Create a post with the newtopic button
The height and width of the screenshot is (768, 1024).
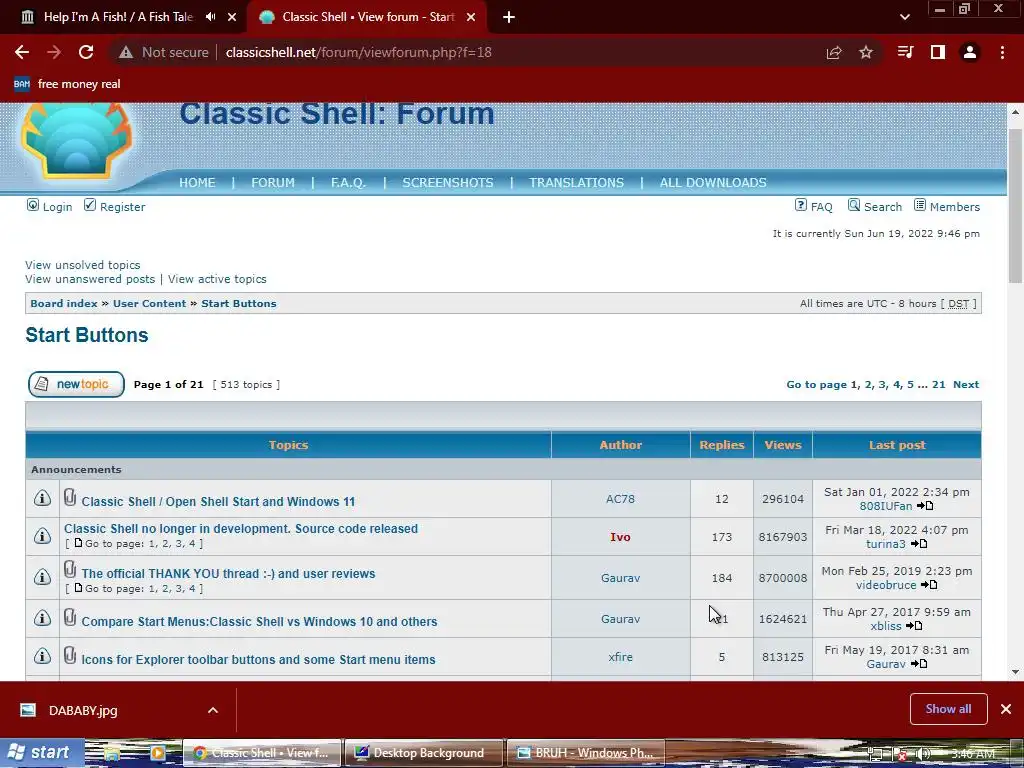click(76, 384)
